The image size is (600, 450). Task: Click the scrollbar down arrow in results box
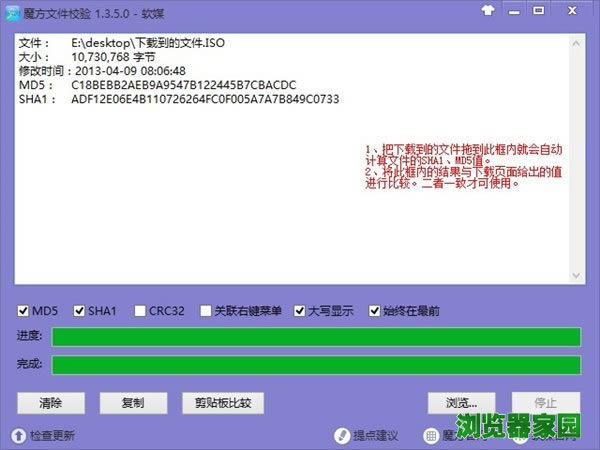click(576, 276)
